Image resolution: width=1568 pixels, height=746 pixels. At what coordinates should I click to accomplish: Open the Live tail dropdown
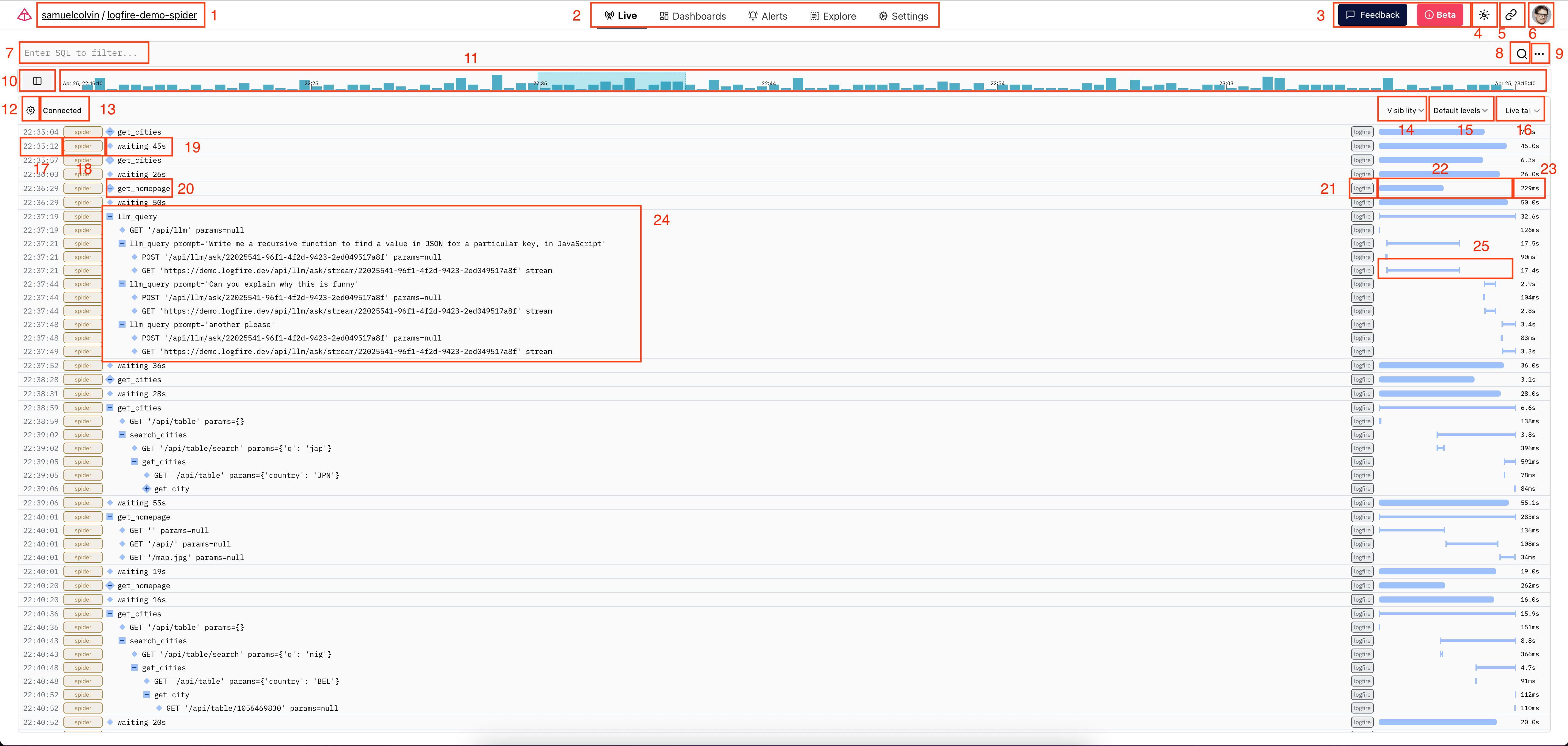pyautogui.click(x=1521, y=110)
